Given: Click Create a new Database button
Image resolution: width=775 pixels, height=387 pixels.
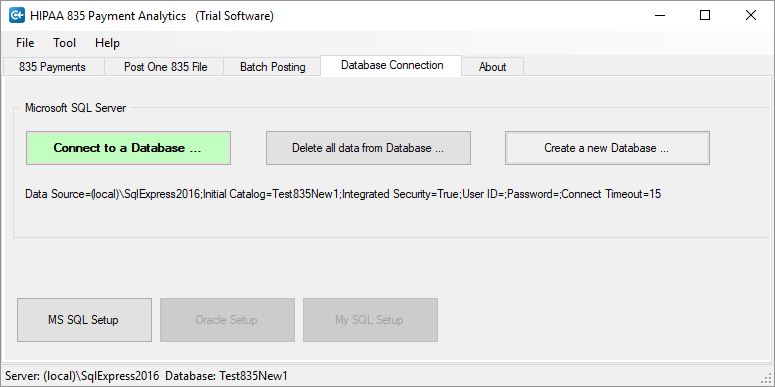Looking at the screenshot, I should click(607, 148).
